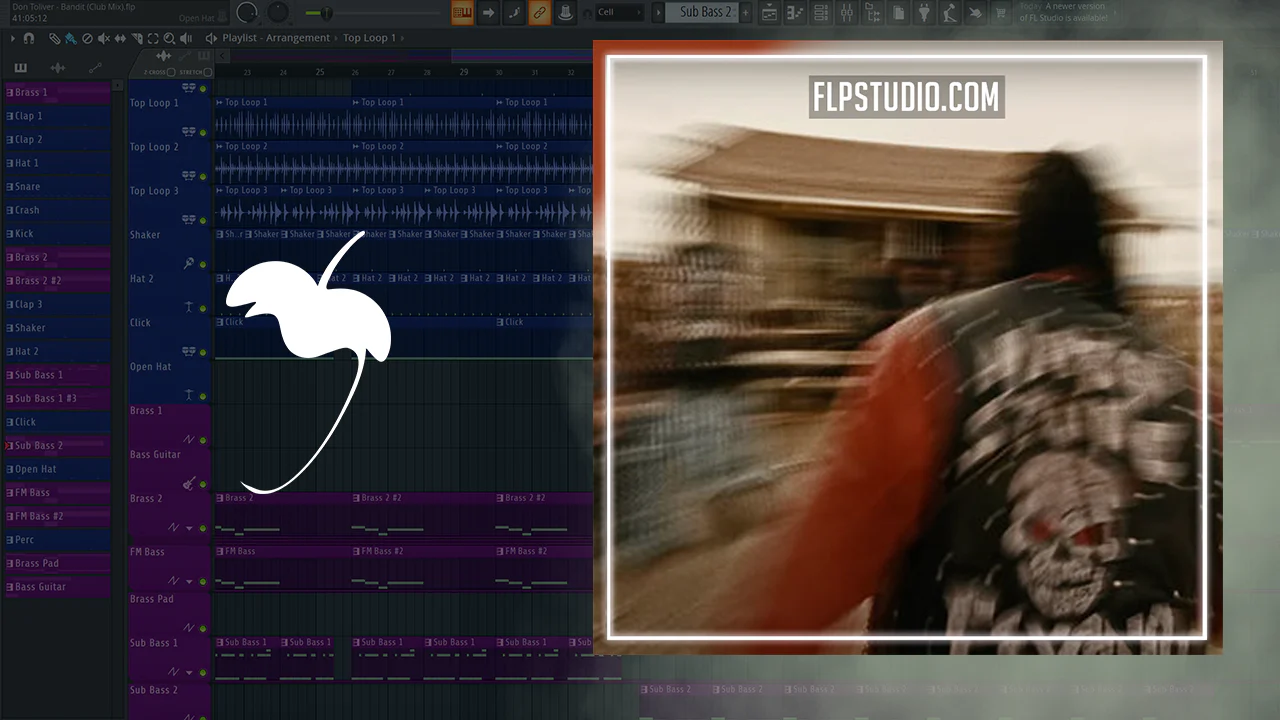Screen dimensions: 1280x720
Task: Select the playlist Playback speaker tool
Action: (x=186, y=38)
